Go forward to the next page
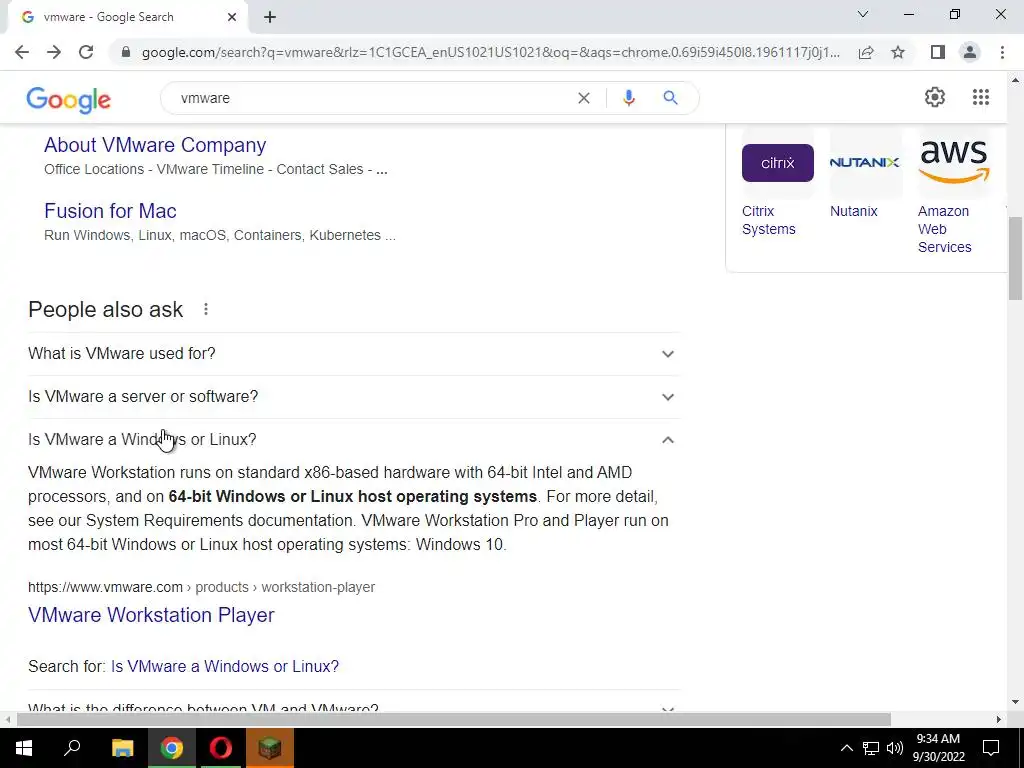Screen dimensions: 1024x768 [54, 52]
